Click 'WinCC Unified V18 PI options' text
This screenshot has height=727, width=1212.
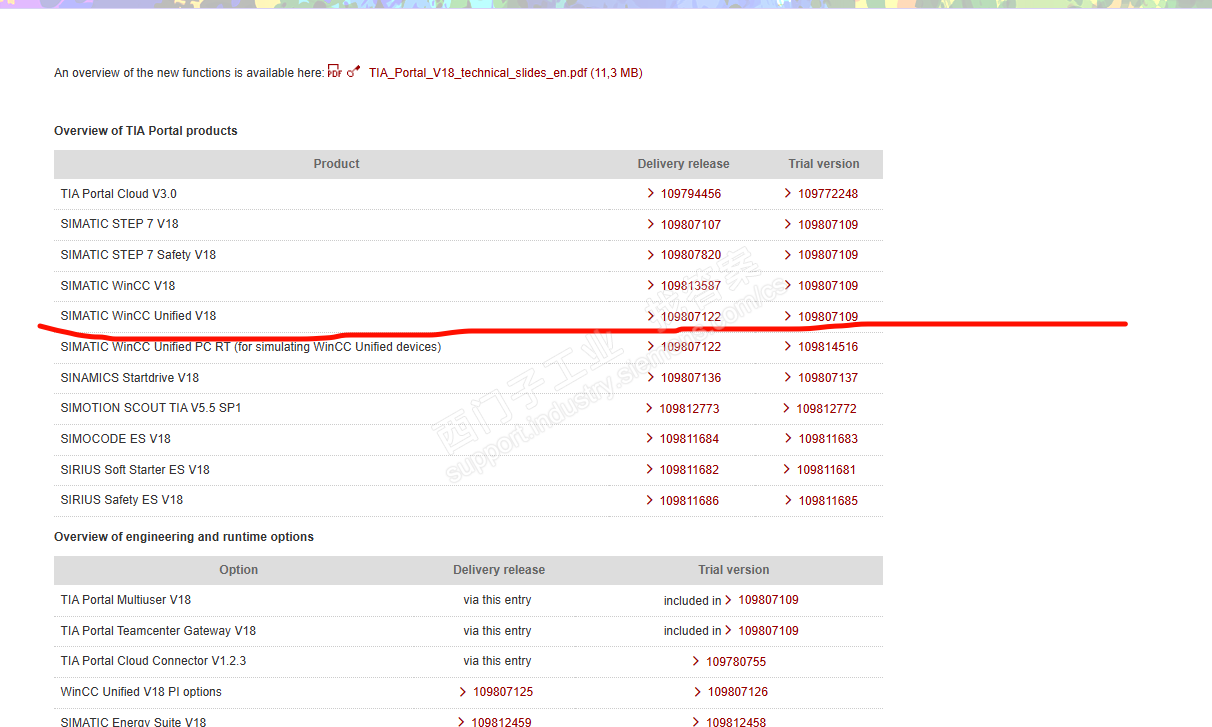141,692
